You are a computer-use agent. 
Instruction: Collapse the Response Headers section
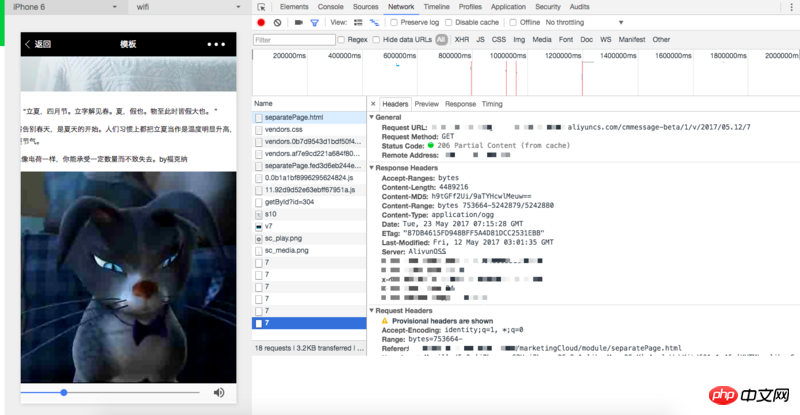[372, 167]
